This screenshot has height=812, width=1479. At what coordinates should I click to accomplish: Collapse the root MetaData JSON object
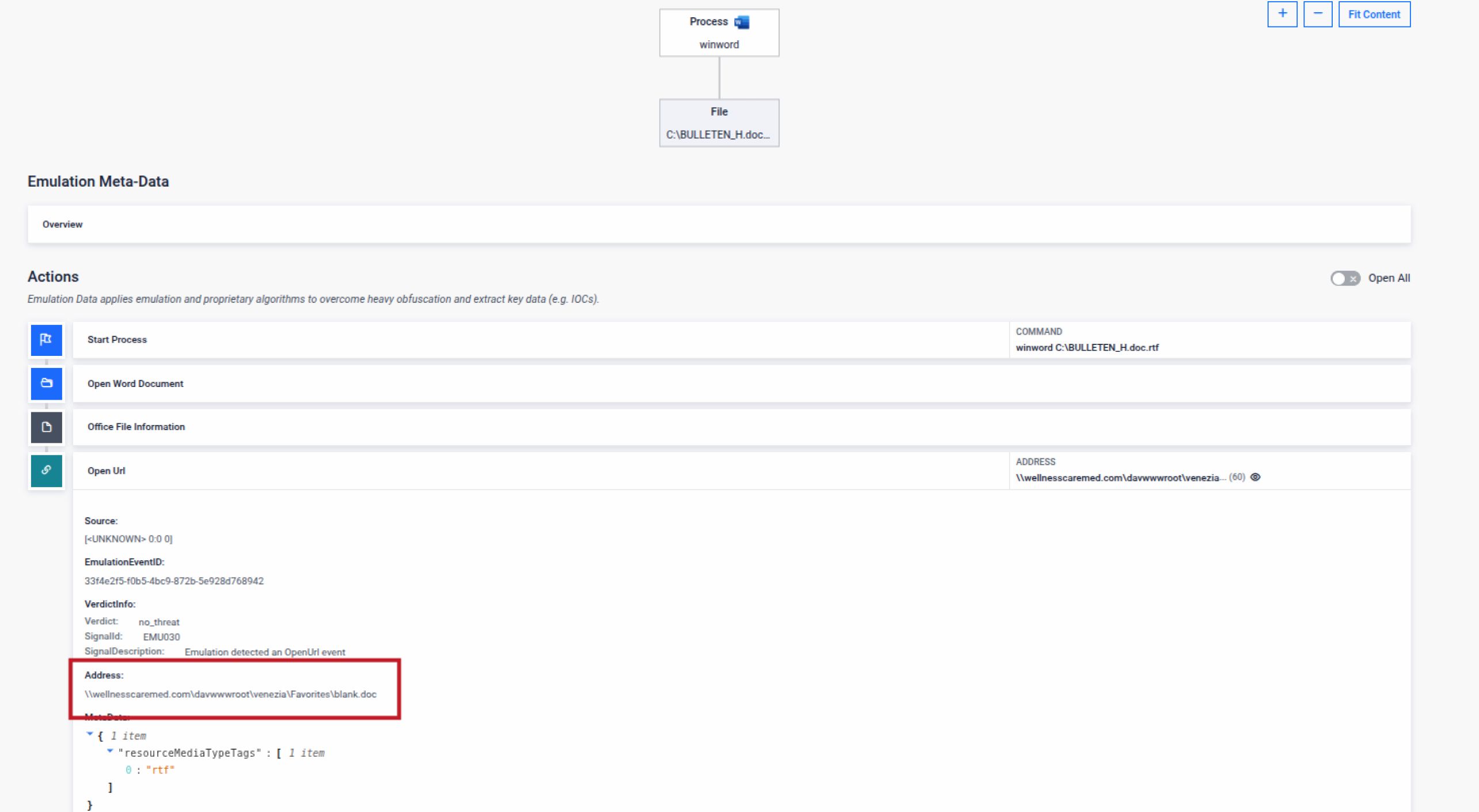(x=90, y=734)
